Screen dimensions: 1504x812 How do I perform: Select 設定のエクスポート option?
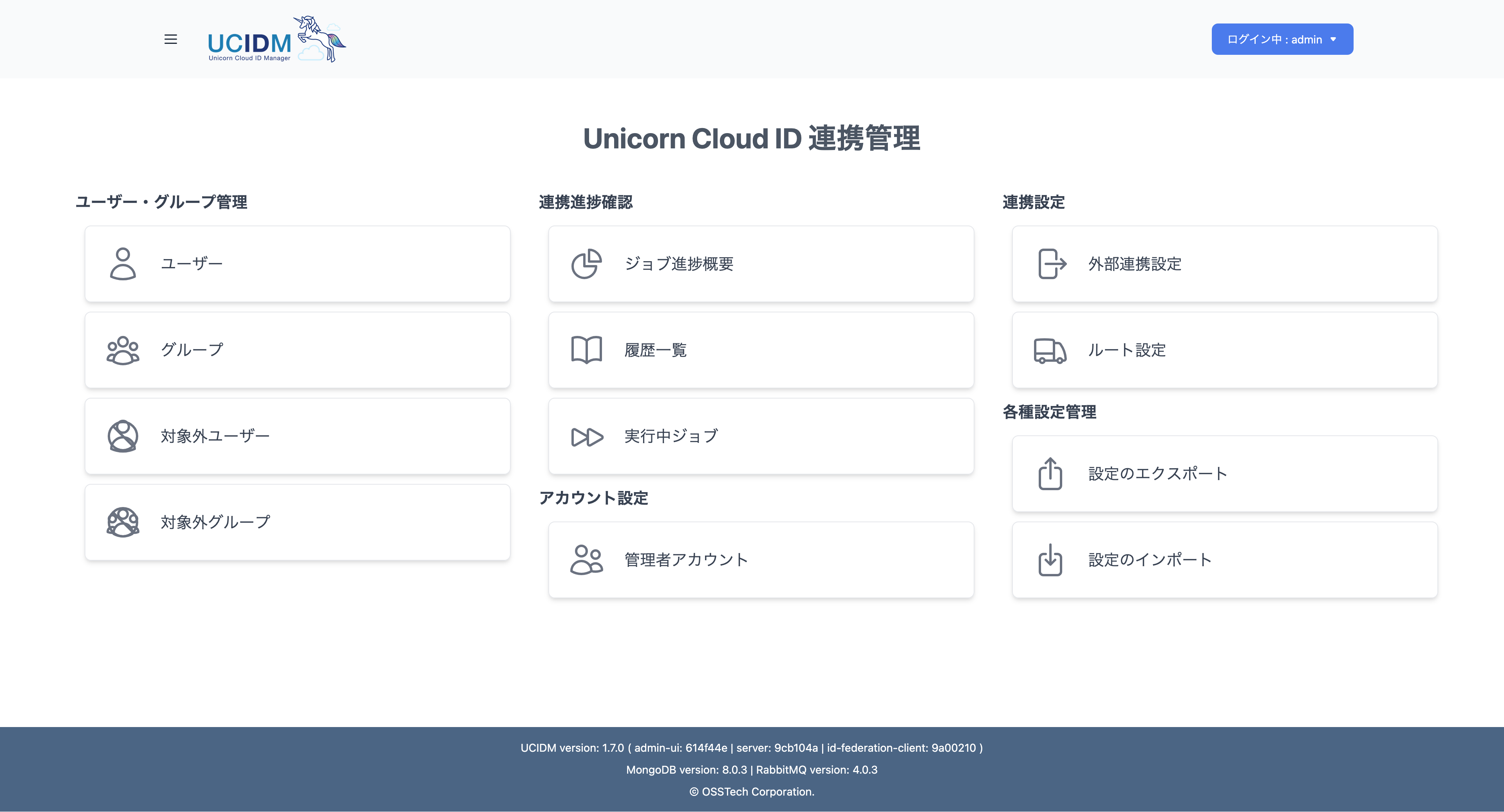coord(1225,473)
